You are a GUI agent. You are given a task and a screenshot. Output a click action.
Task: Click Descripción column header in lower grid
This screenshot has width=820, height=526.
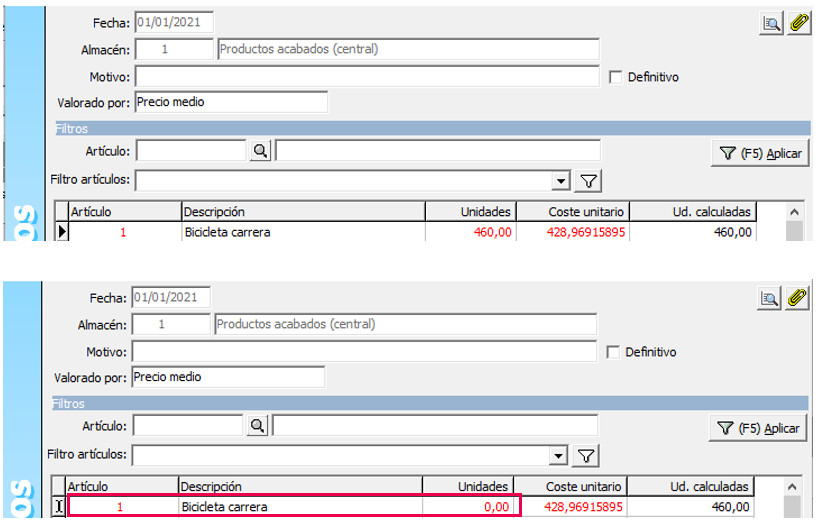pos(301,487)
